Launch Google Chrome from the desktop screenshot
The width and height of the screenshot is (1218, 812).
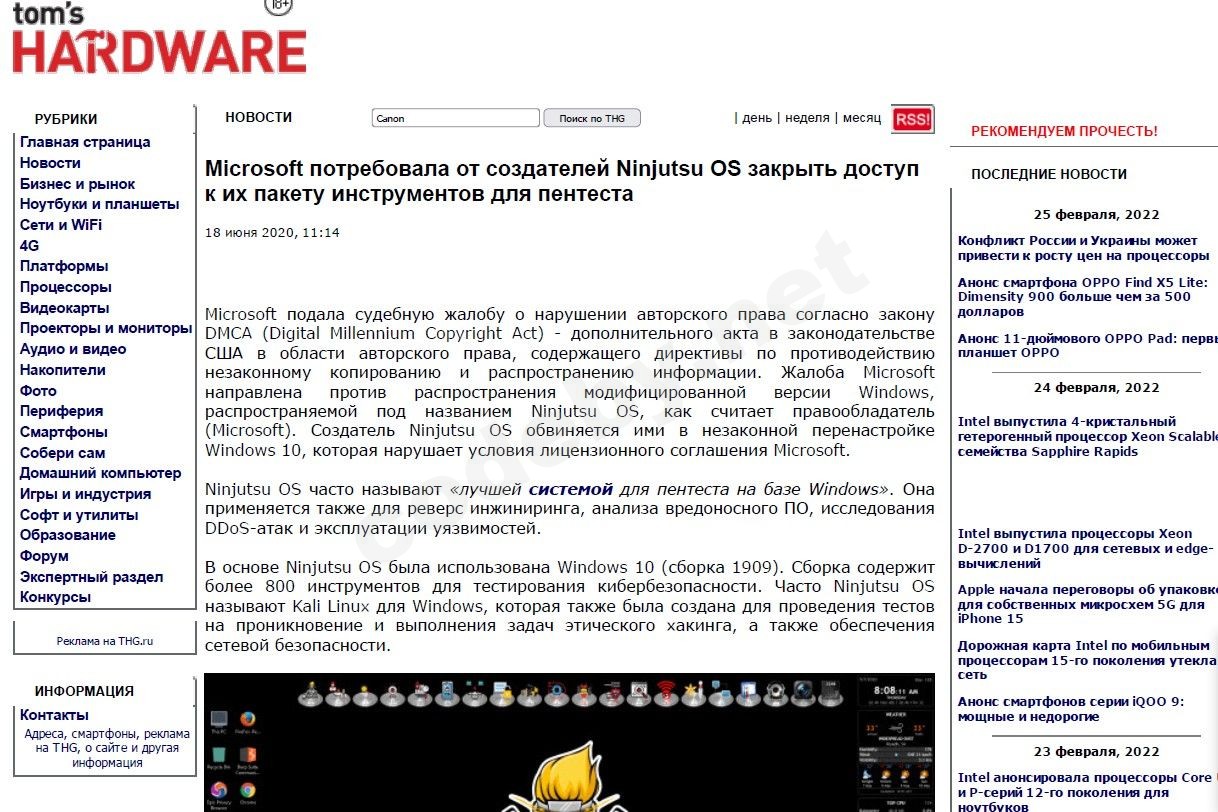[x=246, y=788]
